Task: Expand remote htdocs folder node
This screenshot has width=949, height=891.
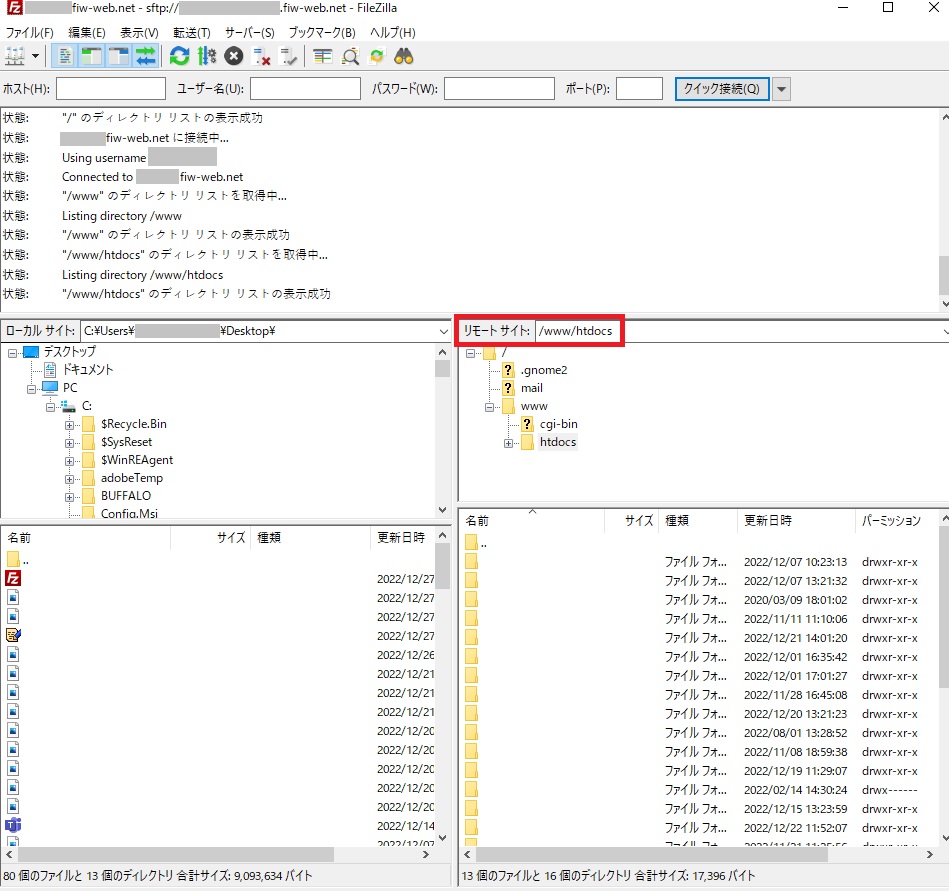Action: point(508,443)
